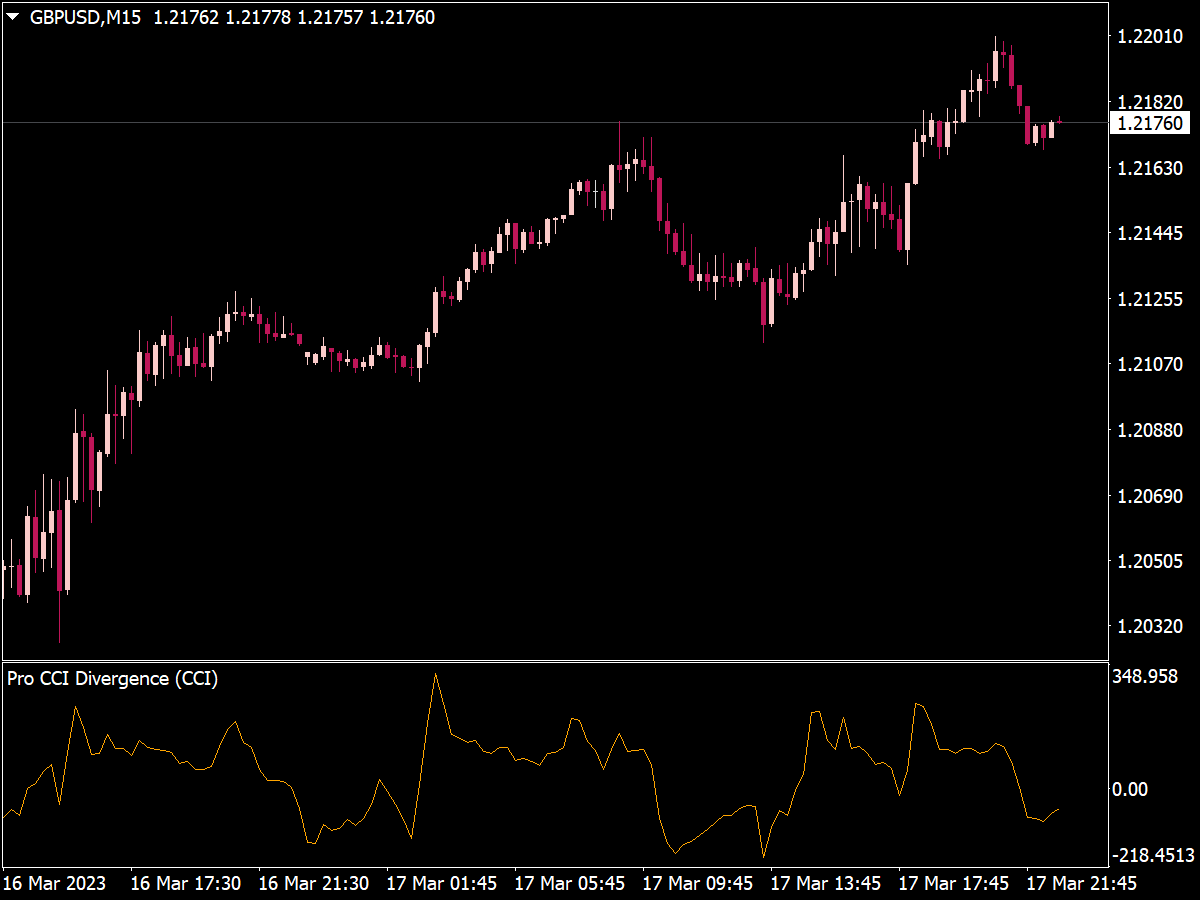The image size is (1200, 900).
Task: Click the current price tag 1.21760
Action: pyautogui.click(x=1152, y=122)
